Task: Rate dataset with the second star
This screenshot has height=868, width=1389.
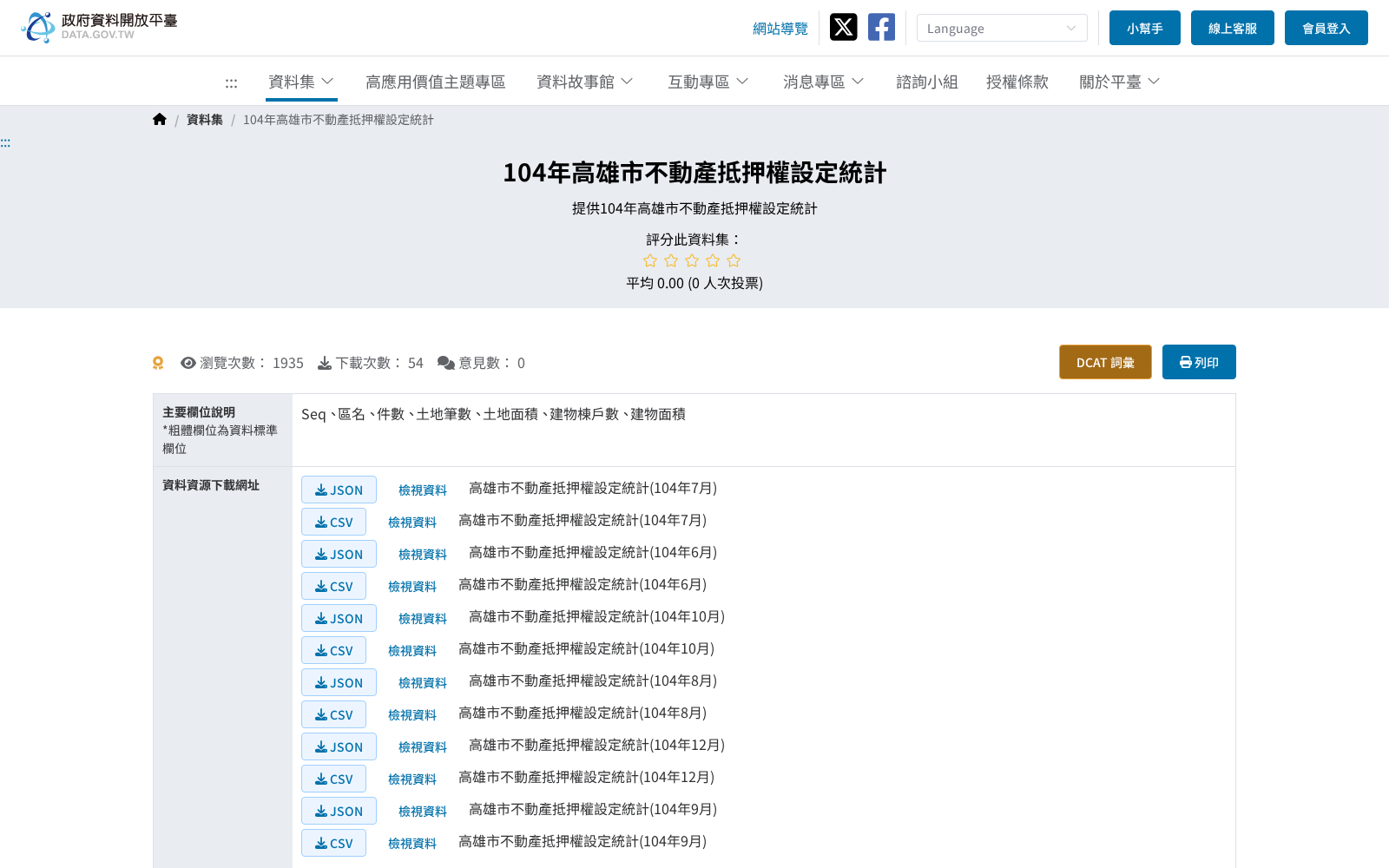Action: [x=671, y=260]
